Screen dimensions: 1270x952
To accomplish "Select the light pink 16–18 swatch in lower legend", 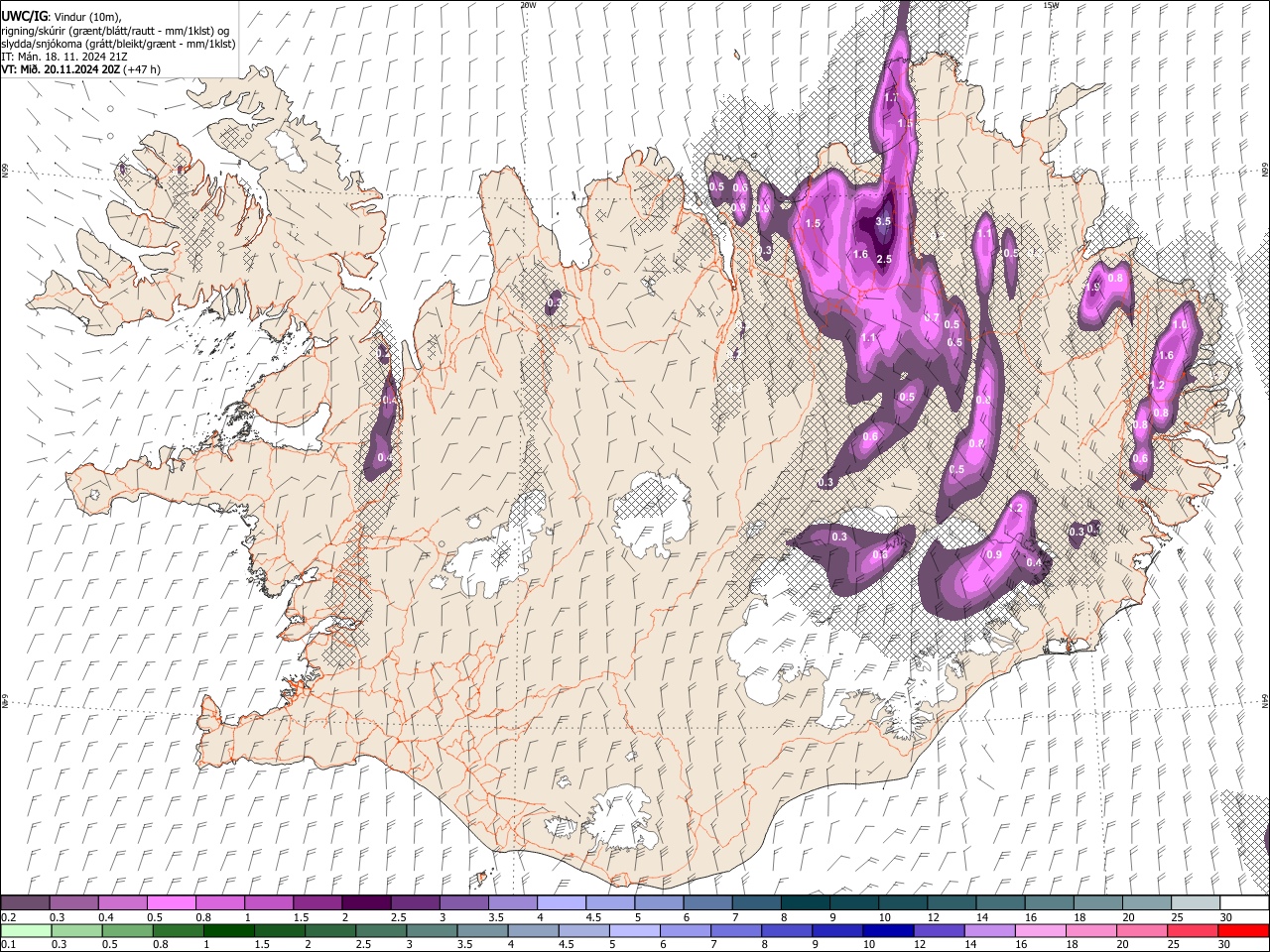I will [1040, 930].
